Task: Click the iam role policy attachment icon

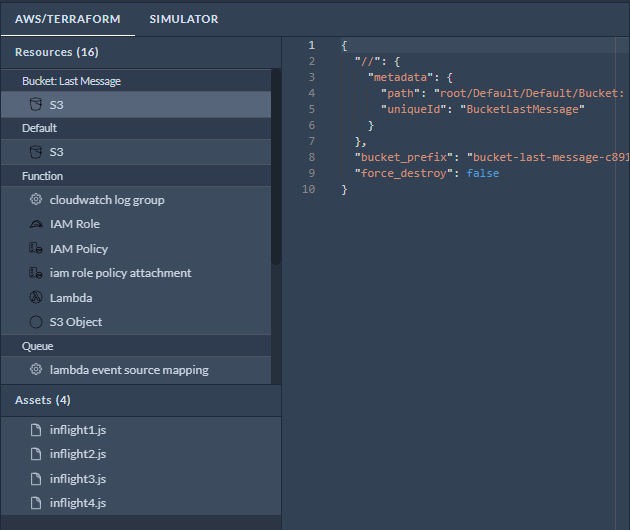Action: point(36,273)
